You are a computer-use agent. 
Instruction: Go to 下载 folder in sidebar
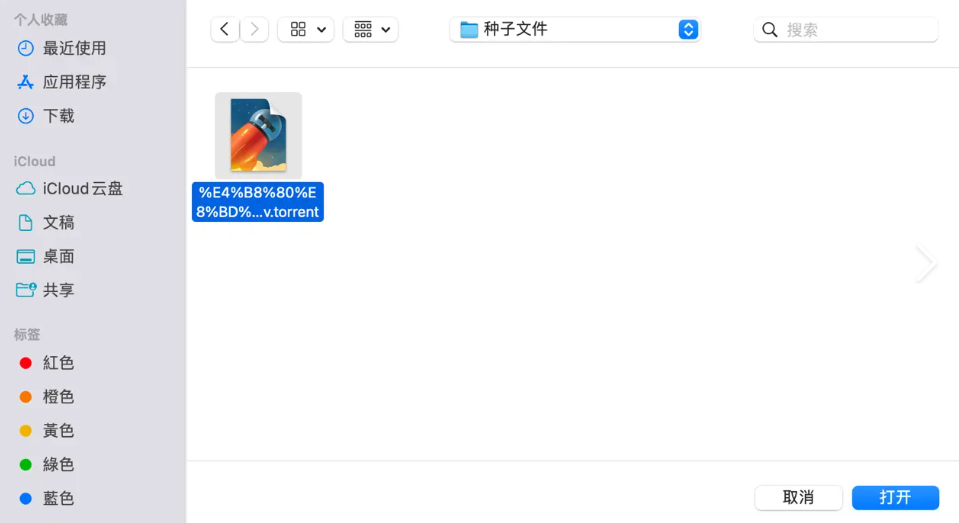click(x=46, y=116)
